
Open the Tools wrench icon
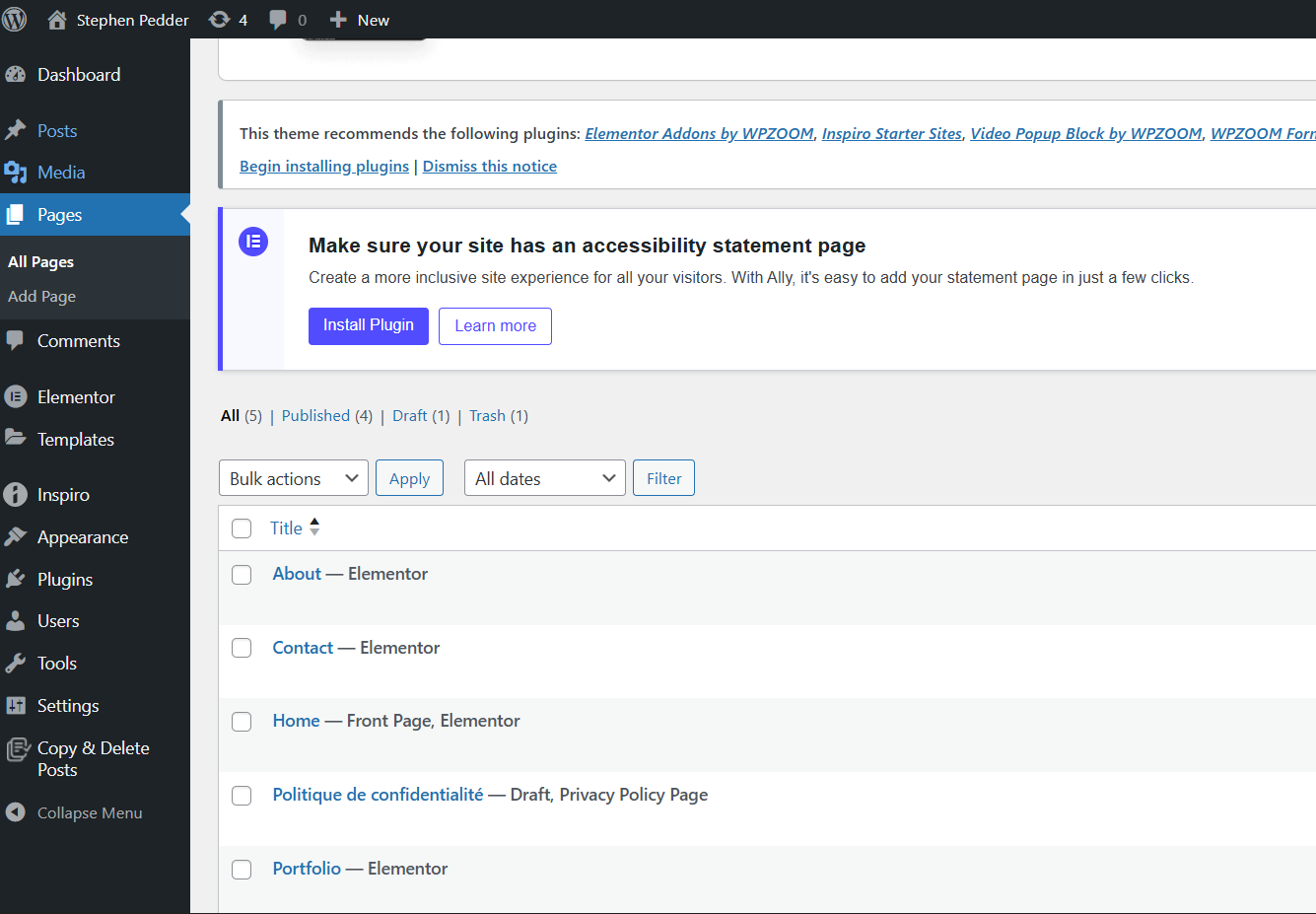click(16, 664)
